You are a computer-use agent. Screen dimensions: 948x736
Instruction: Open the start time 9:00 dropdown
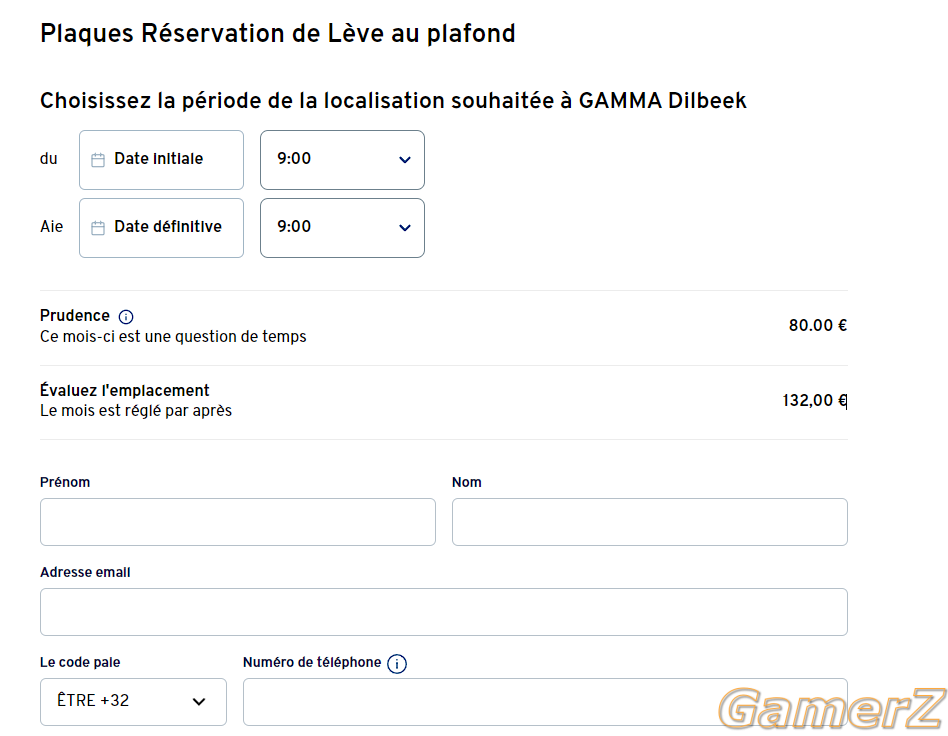click(342, 160)
